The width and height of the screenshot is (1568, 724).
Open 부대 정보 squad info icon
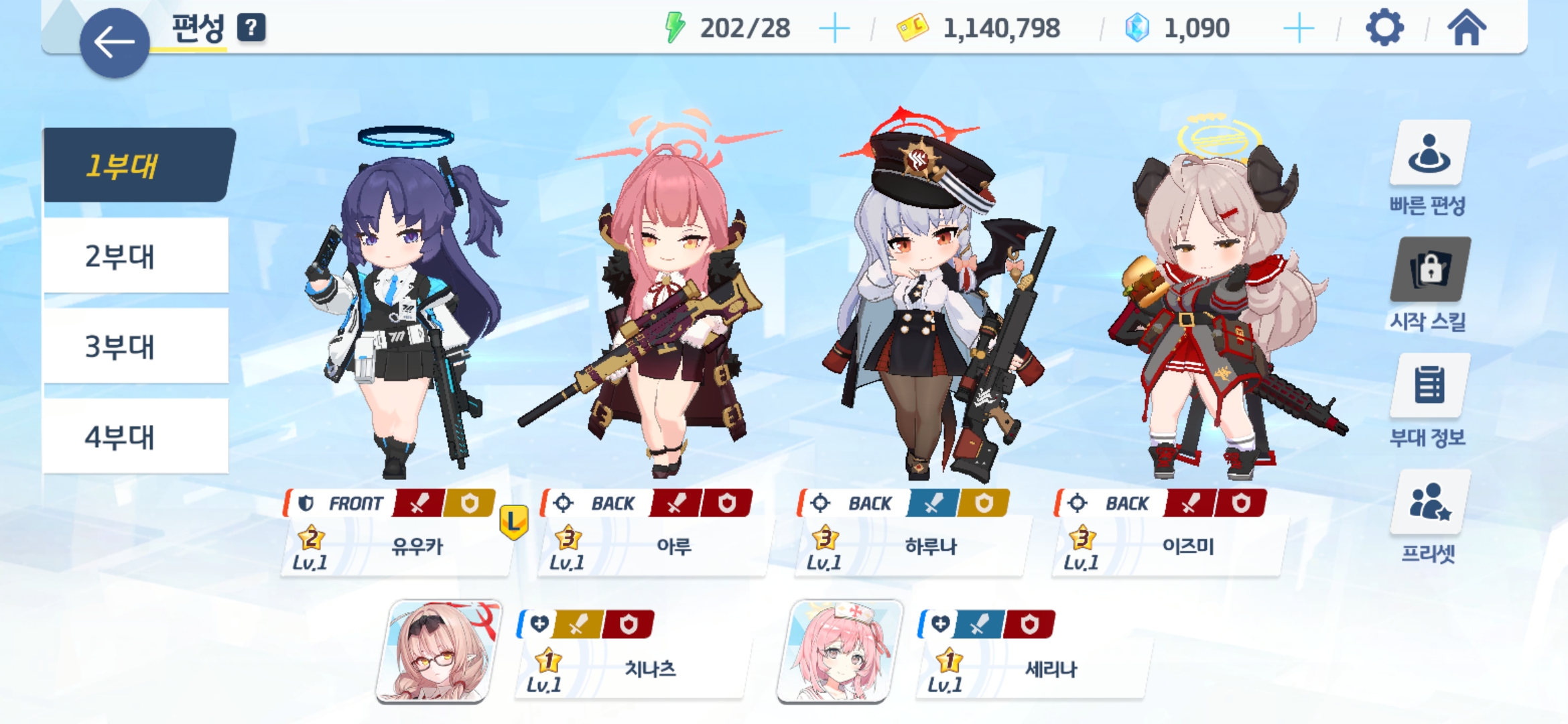[x=1430, y=385]
